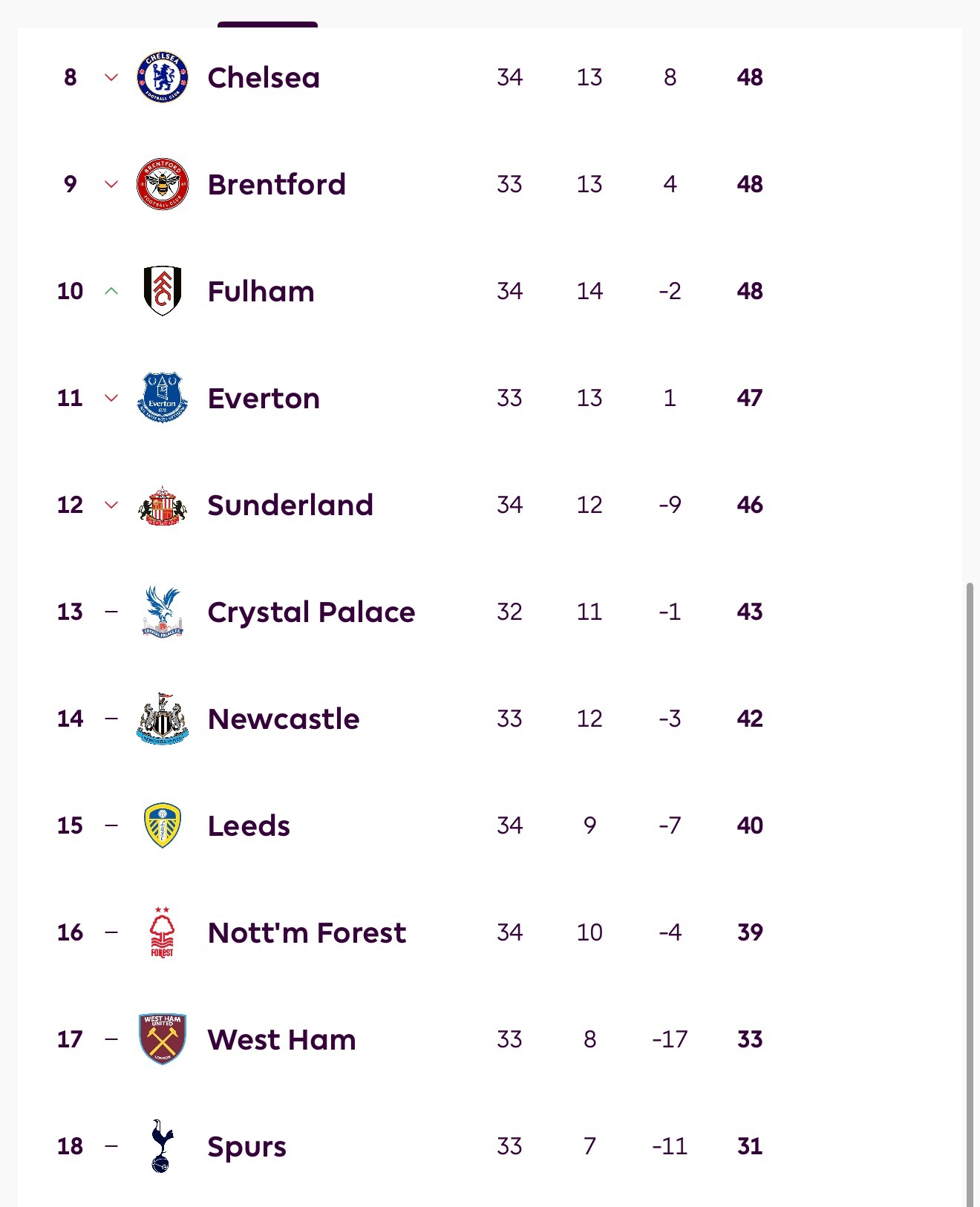This screenshot has width=980, height=1207.
Task: Expand Chelsea's red down-movement chevron
Action: 111,77
